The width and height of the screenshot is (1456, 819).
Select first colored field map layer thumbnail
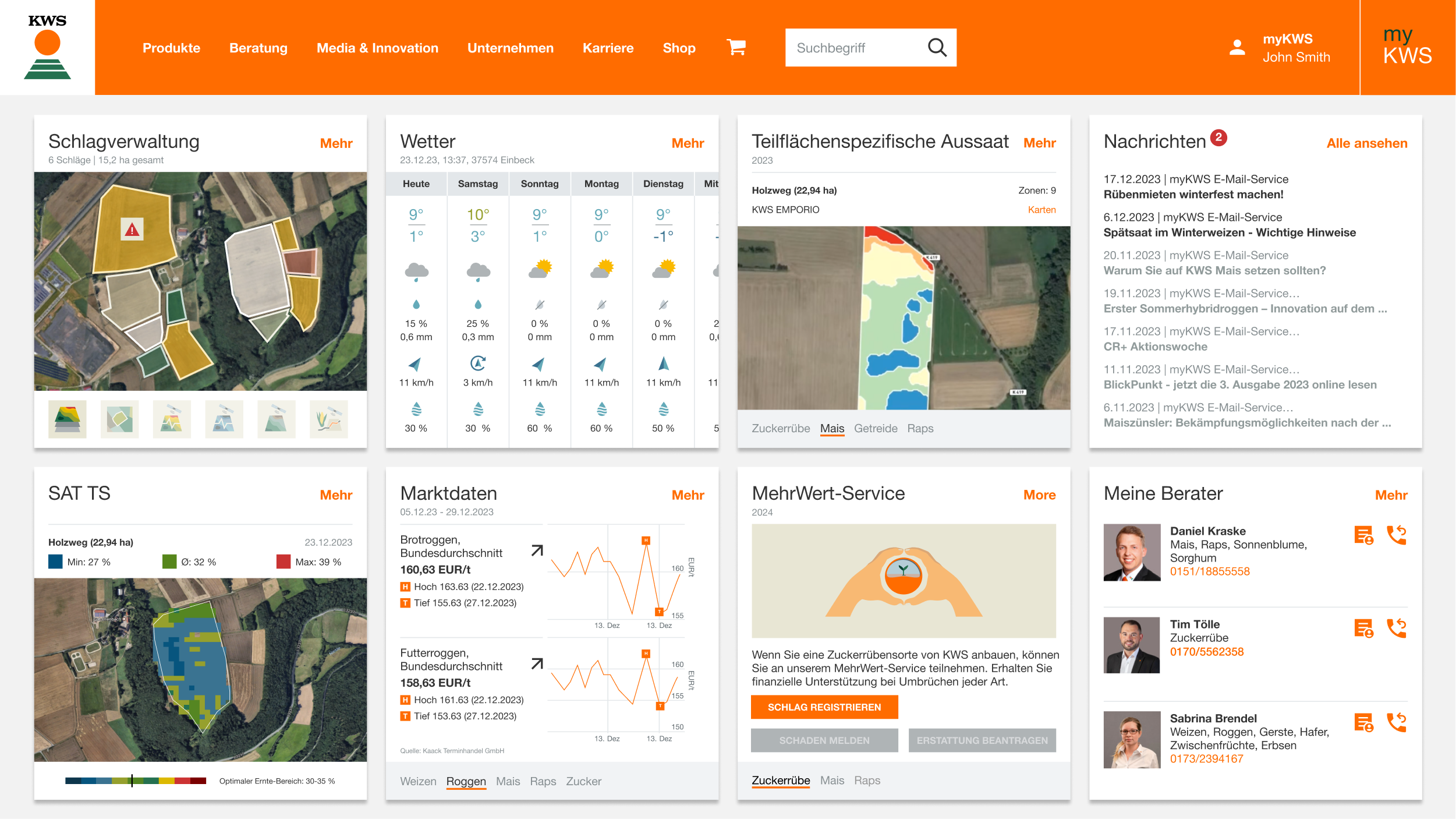pos(68,419)
